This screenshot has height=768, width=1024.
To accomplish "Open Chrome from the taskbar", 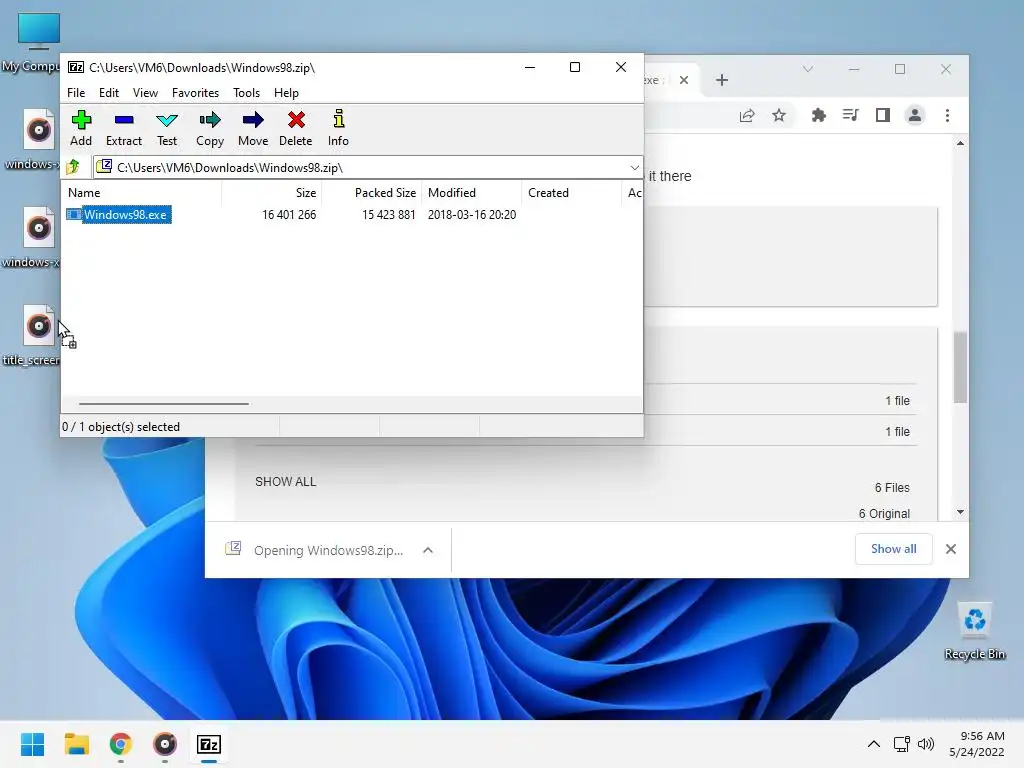I will (121, 744).
